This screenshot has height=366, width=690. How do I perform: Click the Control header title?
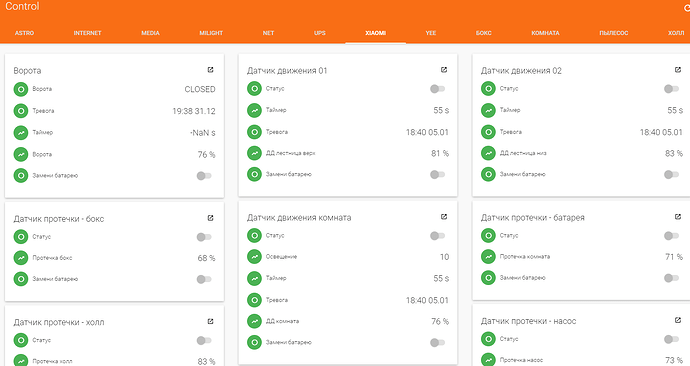pos(22,6)
